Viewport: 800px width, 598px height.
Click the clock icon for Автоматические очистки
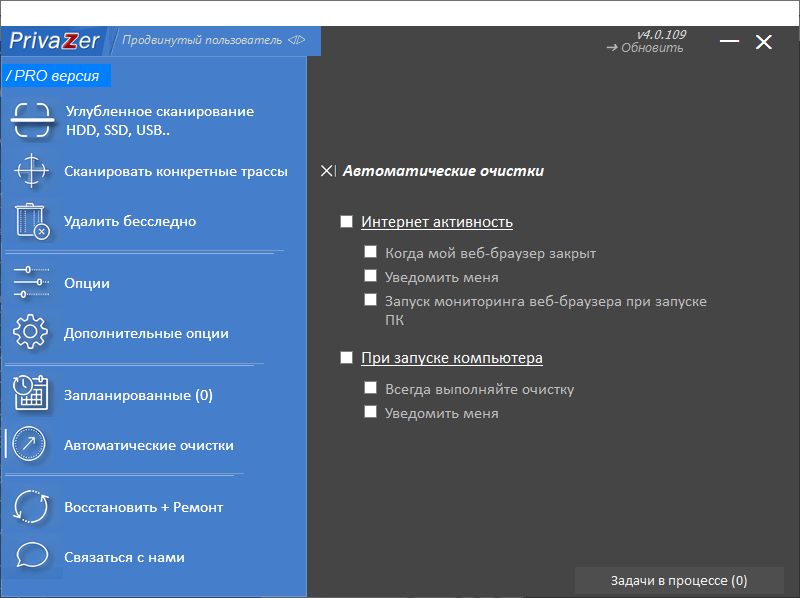[x=32, y=445]
